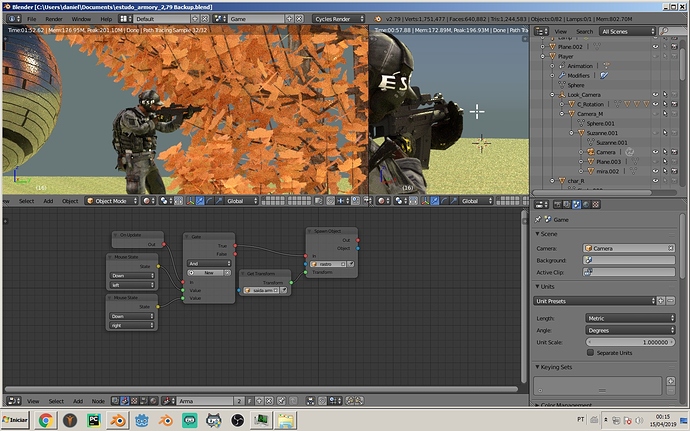Click the outliner search field
The width and height of the screenshot is (690, 431).
tap(673, 31)
